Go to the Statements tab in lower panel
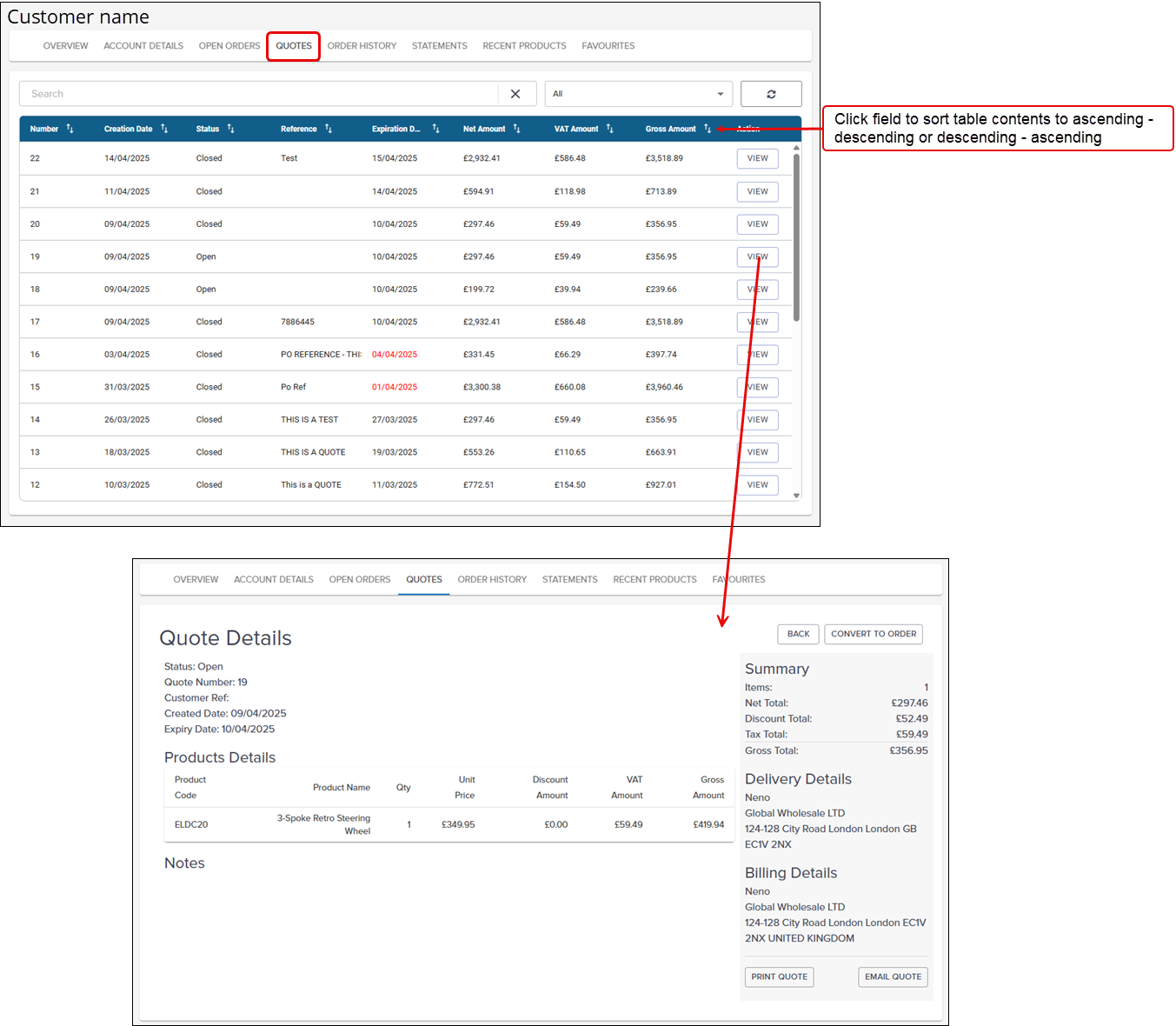This screenshot has width=1176, height=1026. [x=569, y=579]
